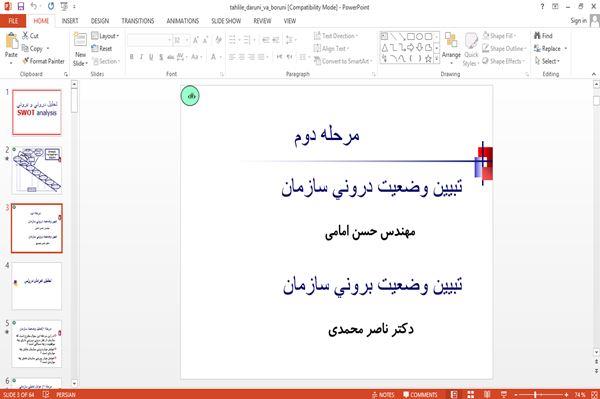Switch to the INSERT tab
600x399 pixels.
click(x=70, y=21)
